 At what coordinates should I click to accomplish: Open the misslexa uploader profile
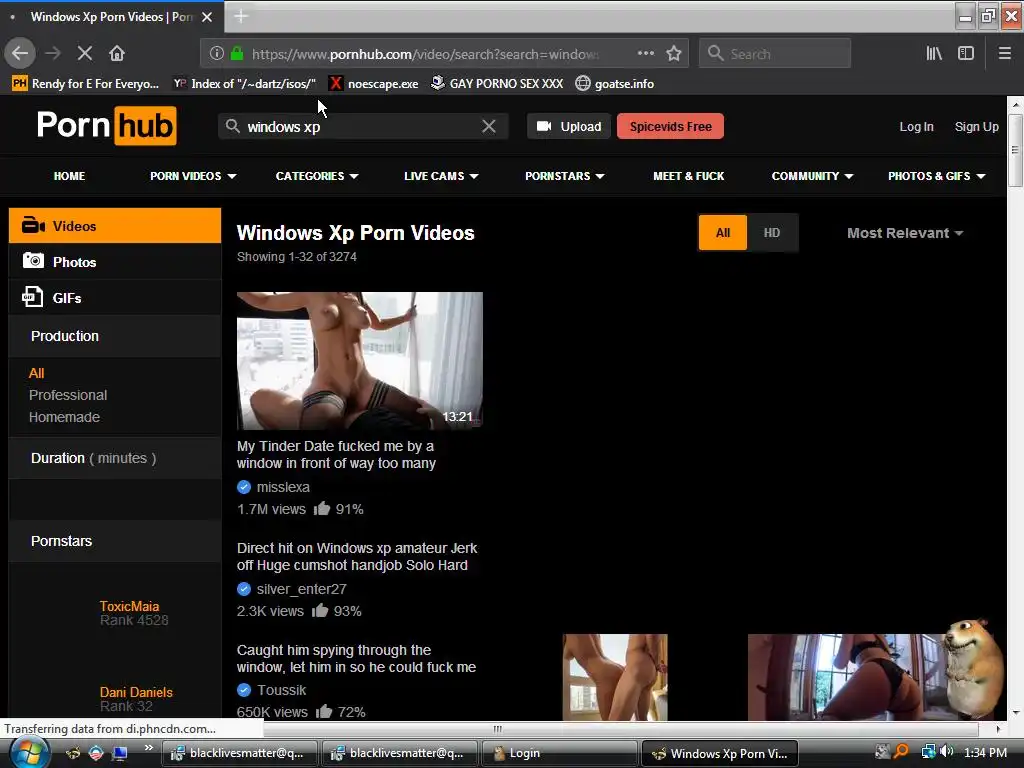pos(283,487)
